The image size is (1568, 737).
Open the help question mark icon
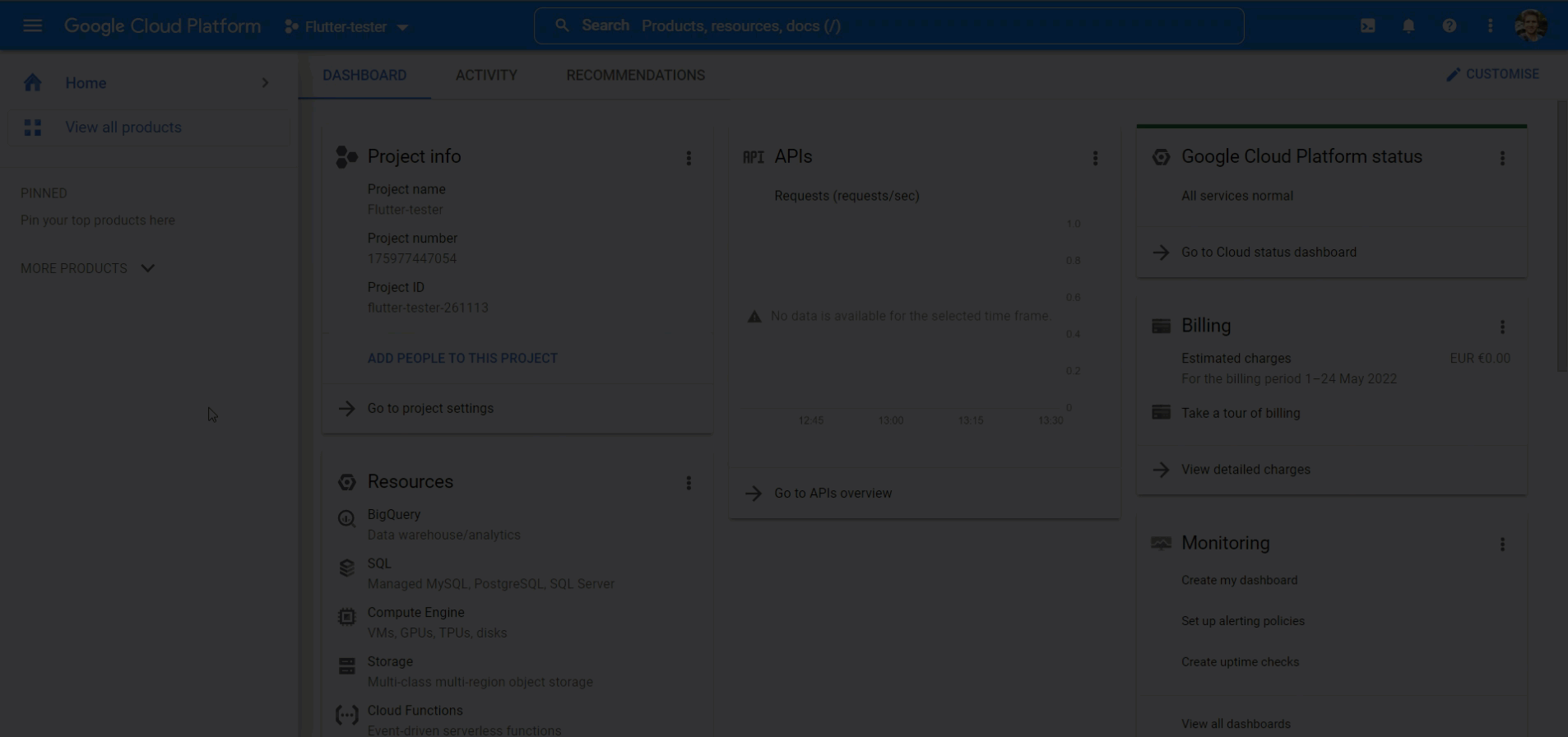coord(1450,26)
